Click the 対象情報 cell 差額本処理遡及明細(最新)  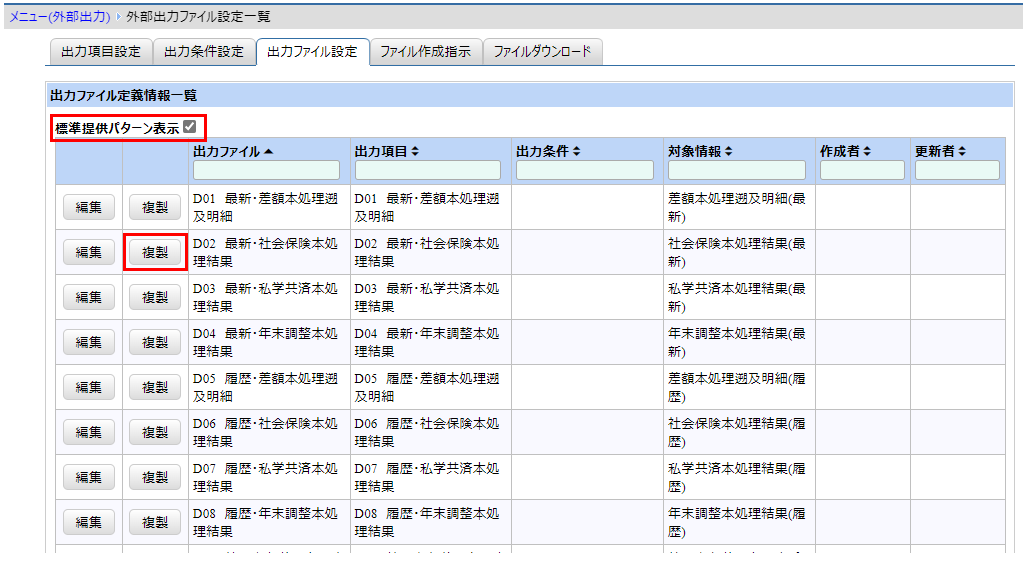click(x=739, y=208)
